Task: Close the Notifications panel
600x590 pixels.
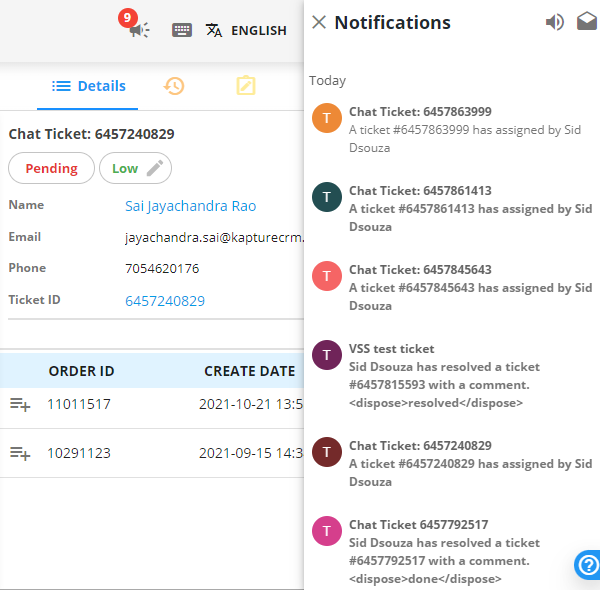Action: pyautogui.click(x=319, y=22)
